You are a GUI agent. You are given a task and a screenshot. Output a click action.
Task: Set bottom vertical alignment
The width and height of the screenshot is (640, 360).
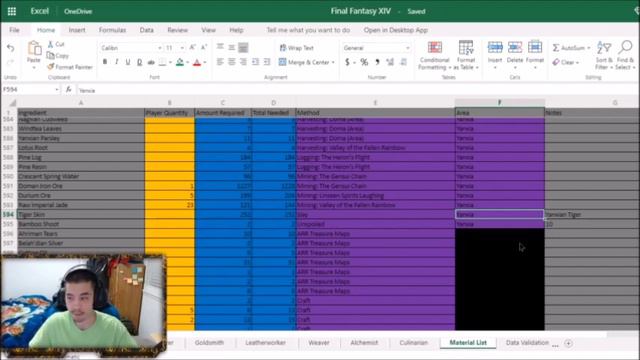click(243, 47)
